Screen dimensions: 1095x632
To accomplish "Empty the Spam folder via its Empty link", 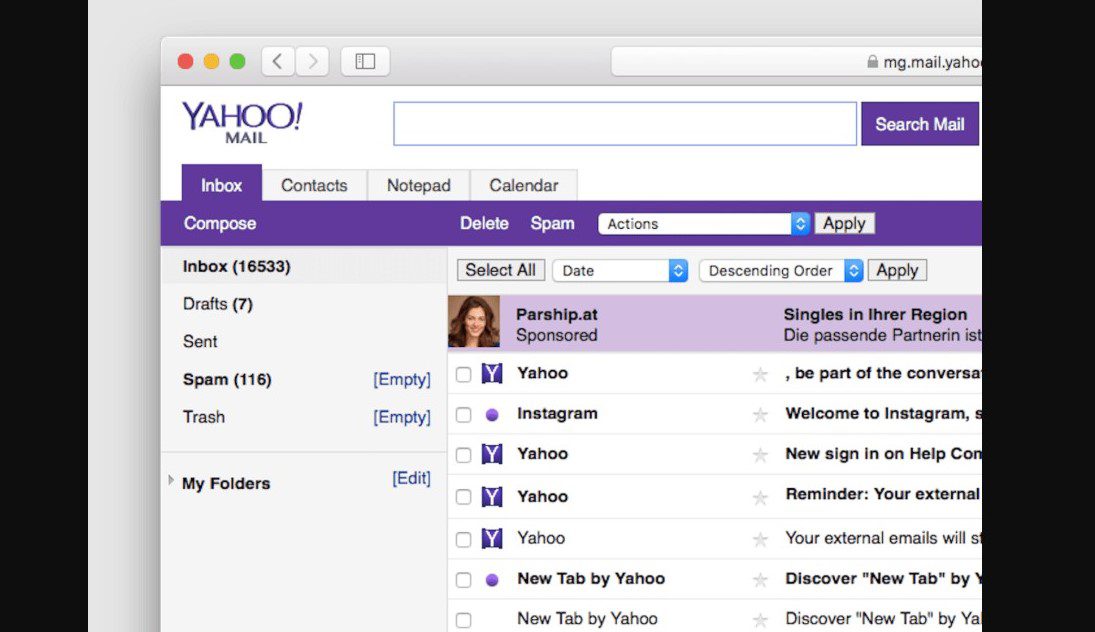I will click(x=402, y=379).
